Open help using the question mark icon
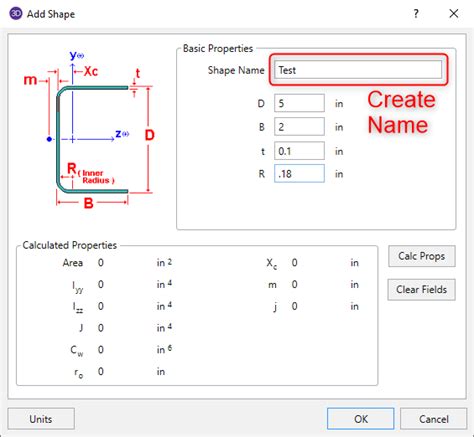The width and height of the screenshot is (474, 437). 416,14
